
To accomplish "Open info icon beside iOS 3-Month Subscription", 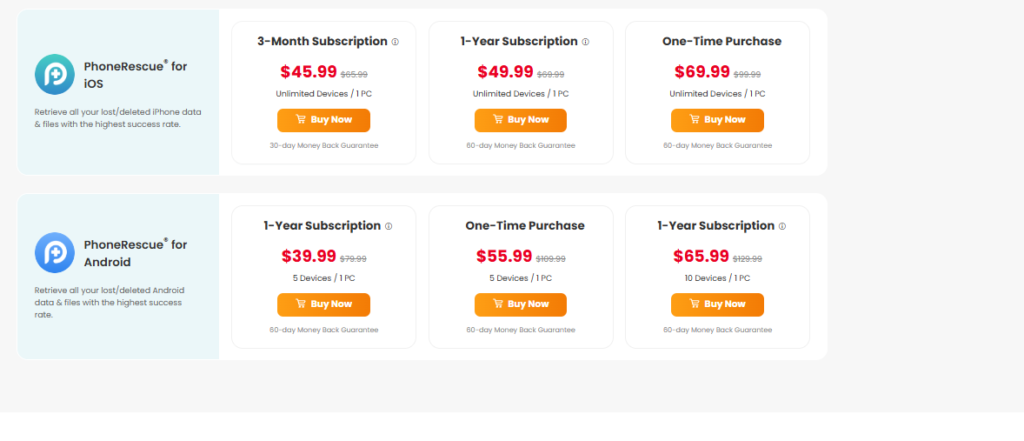I will pos(395,42).
